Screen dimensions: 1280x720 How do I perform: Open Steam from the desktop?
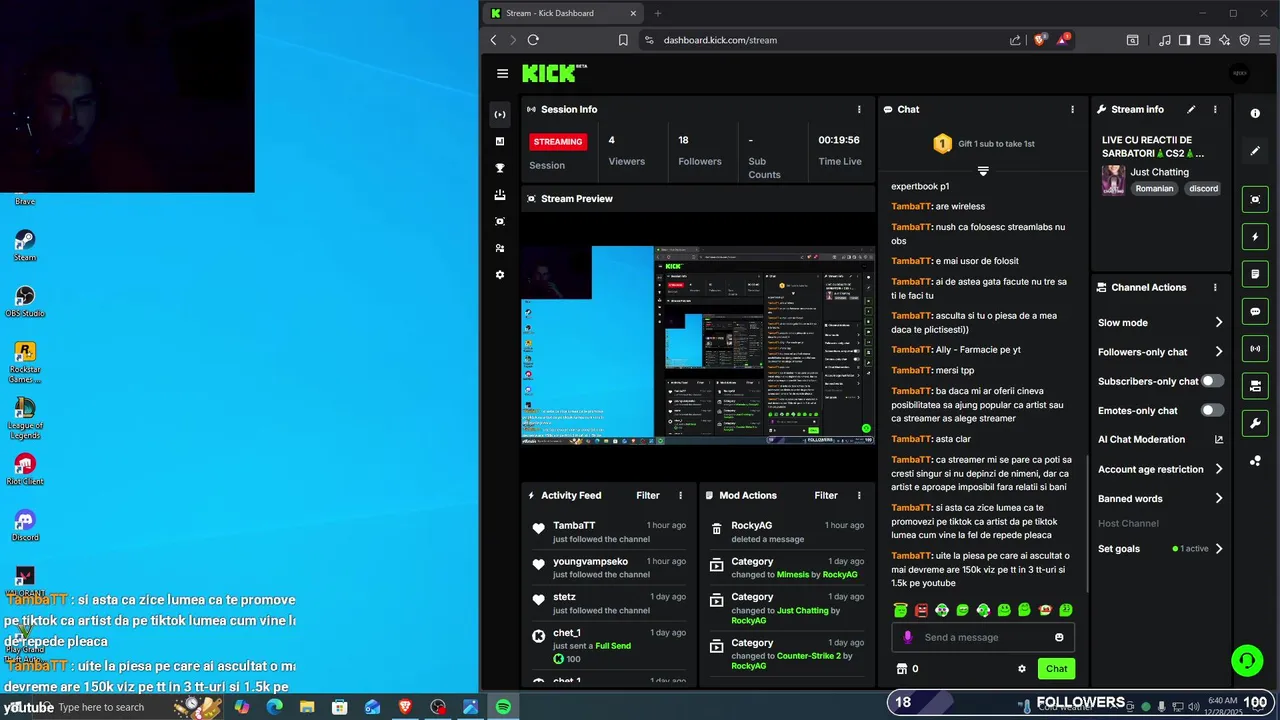click(25, 246)
